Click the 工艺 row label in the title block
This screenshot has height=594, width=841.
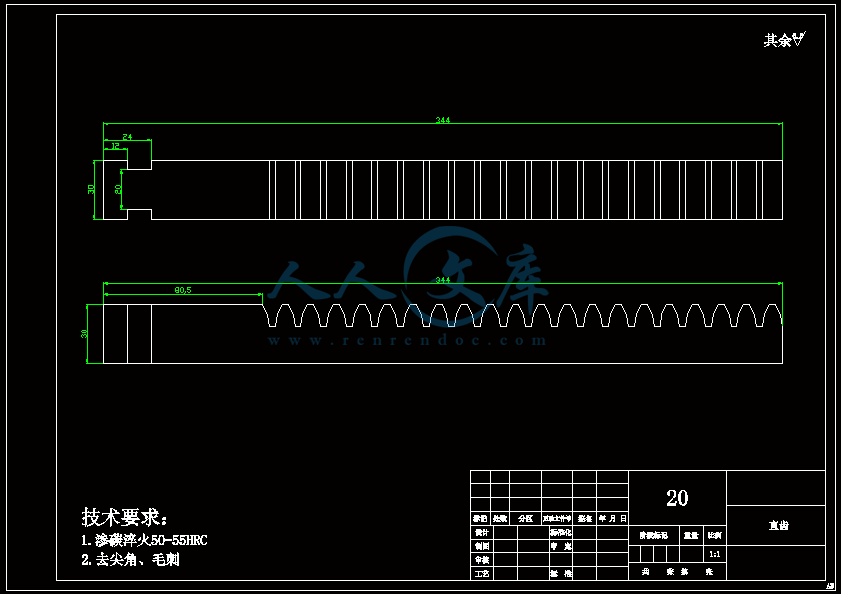[482, 574]
